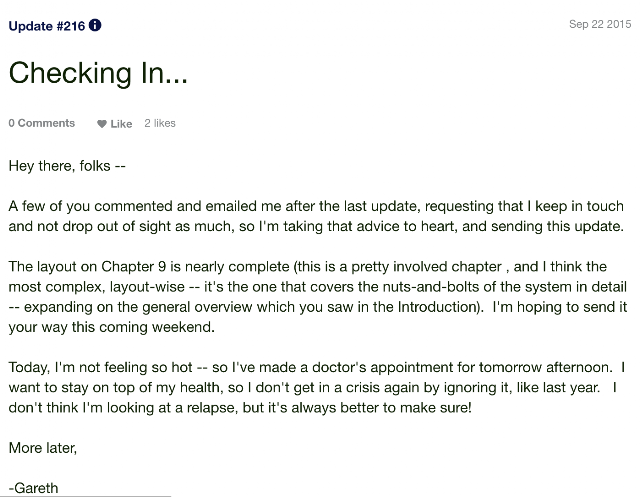640x497 pixels.
Task: Open the 0 Comments link
Action: tap(42, 123)
